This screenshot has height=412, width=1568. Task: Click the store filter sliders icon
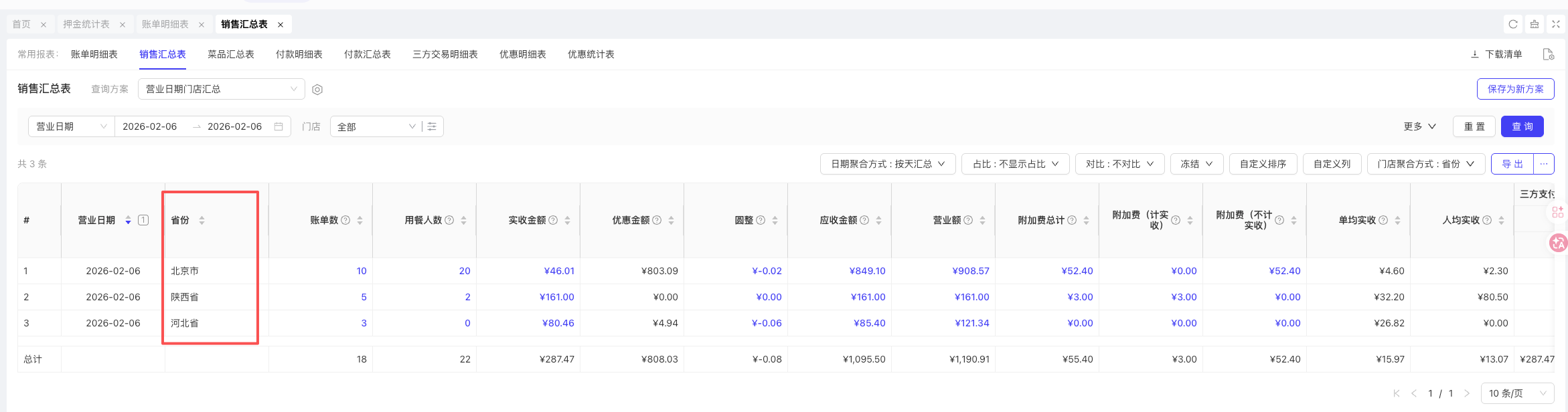pos(432,126)
